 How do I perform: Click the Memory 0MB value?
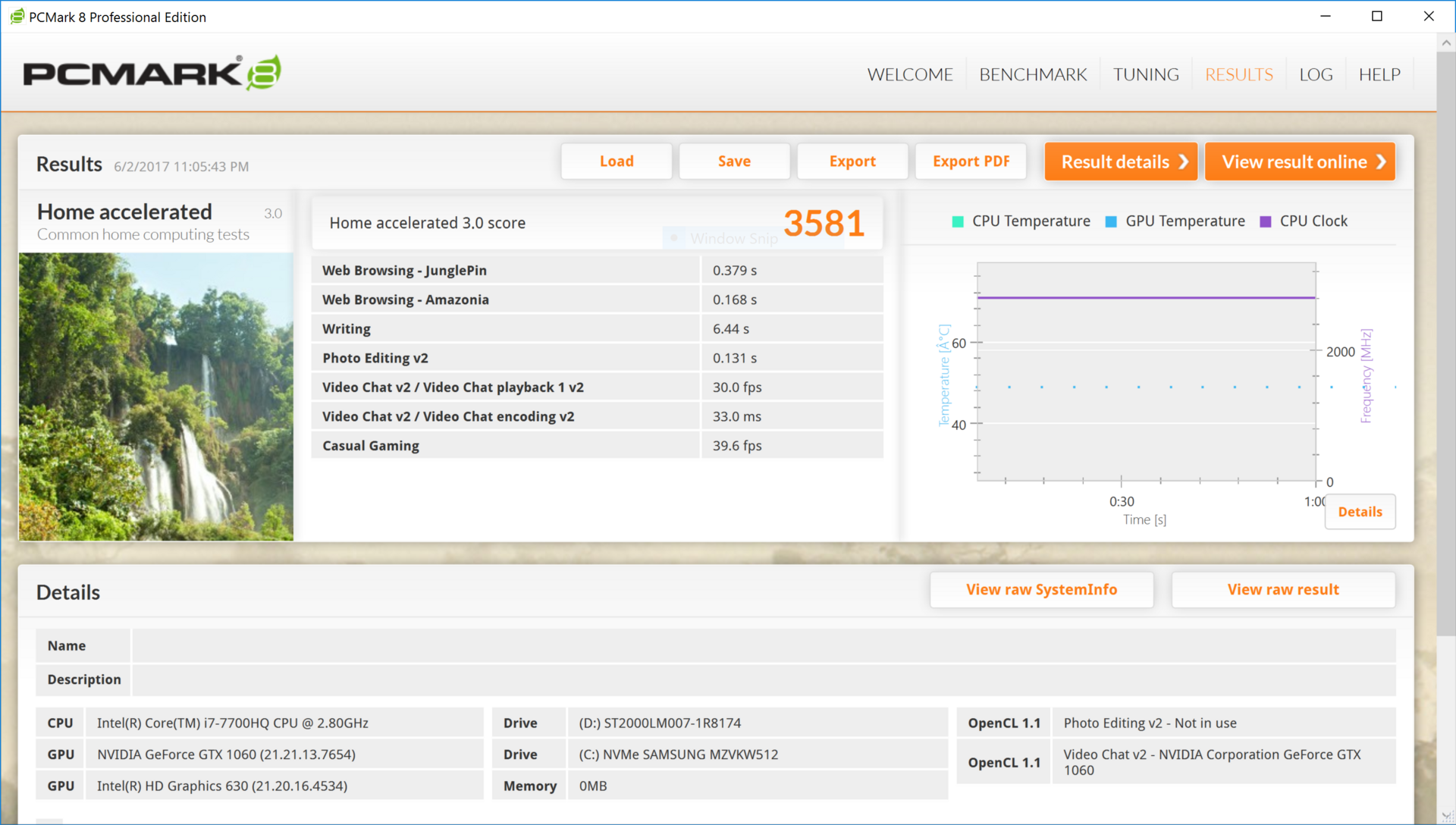click(x=593, y=786)
